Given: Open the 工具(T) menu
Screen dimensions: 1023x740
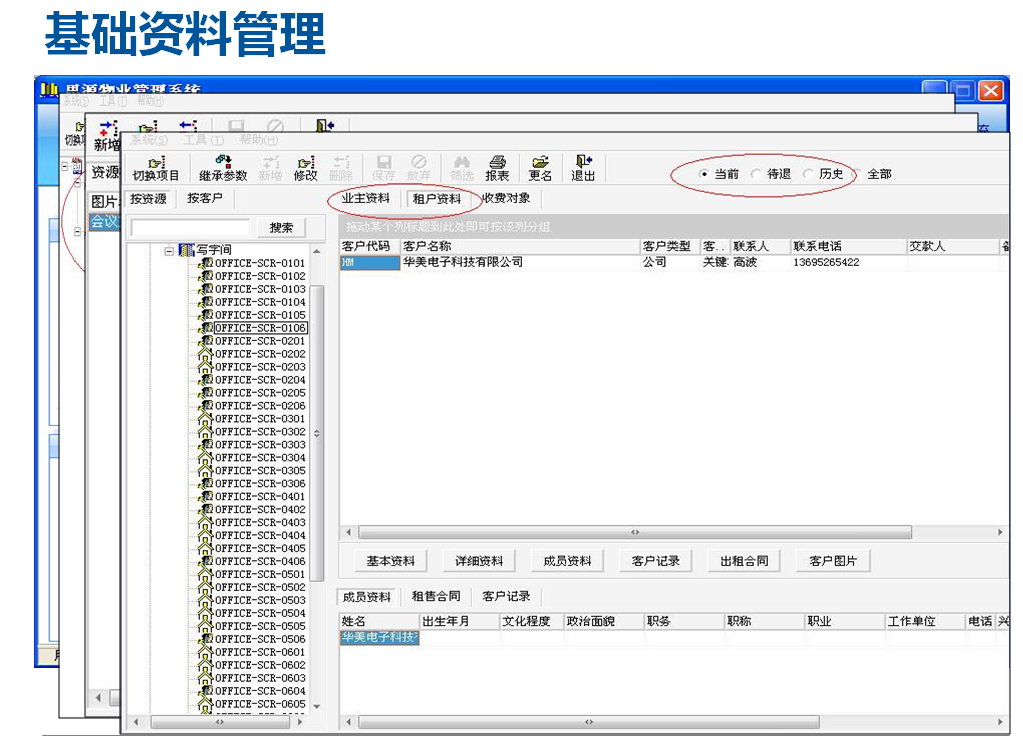Looking at the screenshot, I should tap(204, 137).
